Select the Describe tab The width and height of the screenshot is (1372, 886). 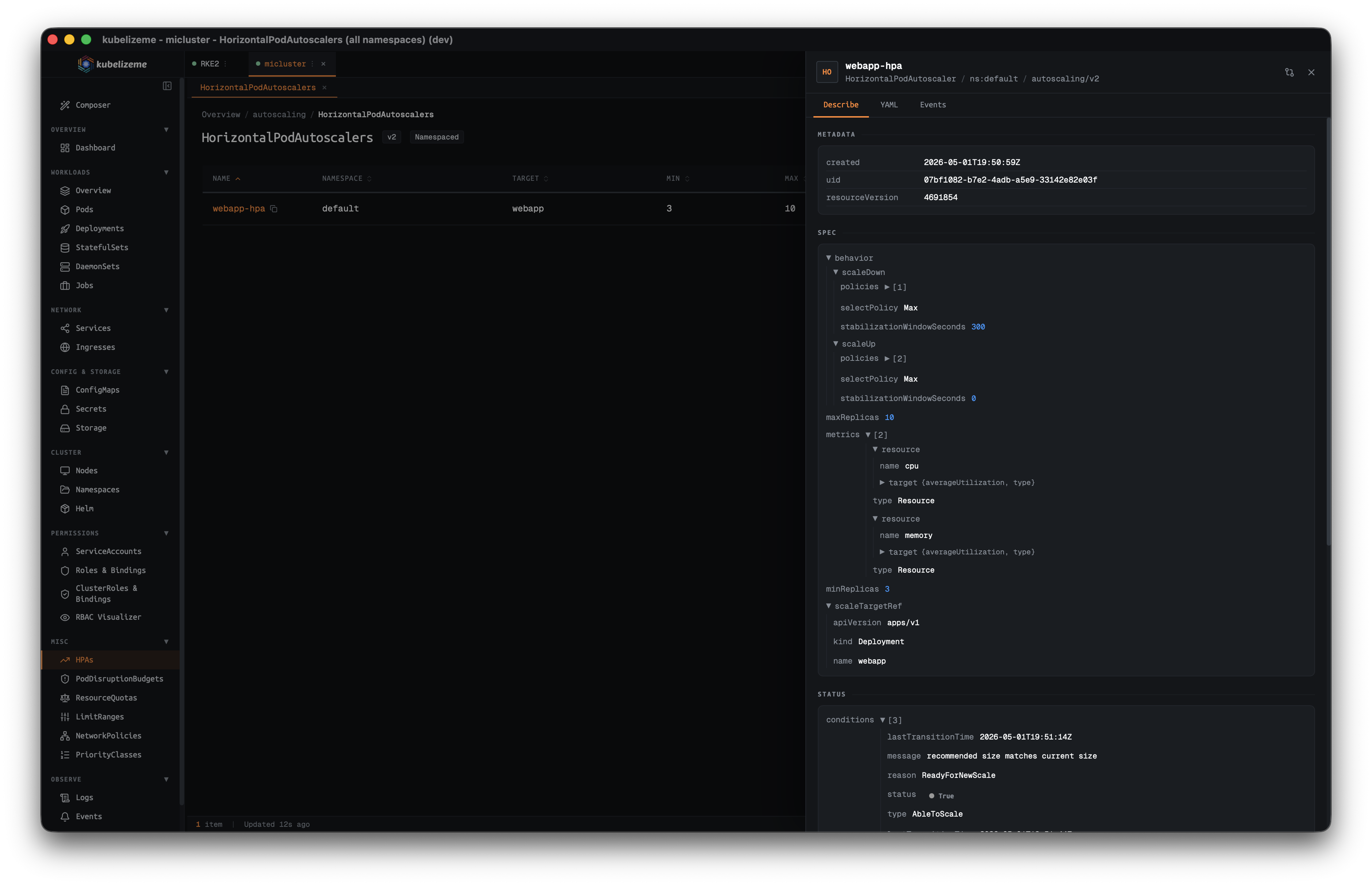(x=840, y=105)
